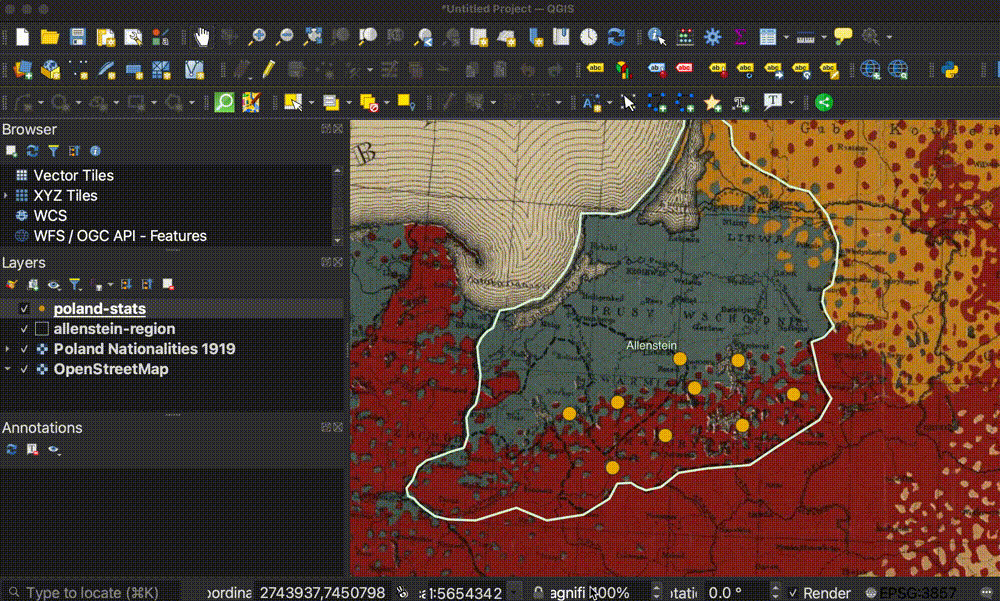The image size is (1000, 601).
Task: Open the new print layout icon
Action: [x=105, y=37]
